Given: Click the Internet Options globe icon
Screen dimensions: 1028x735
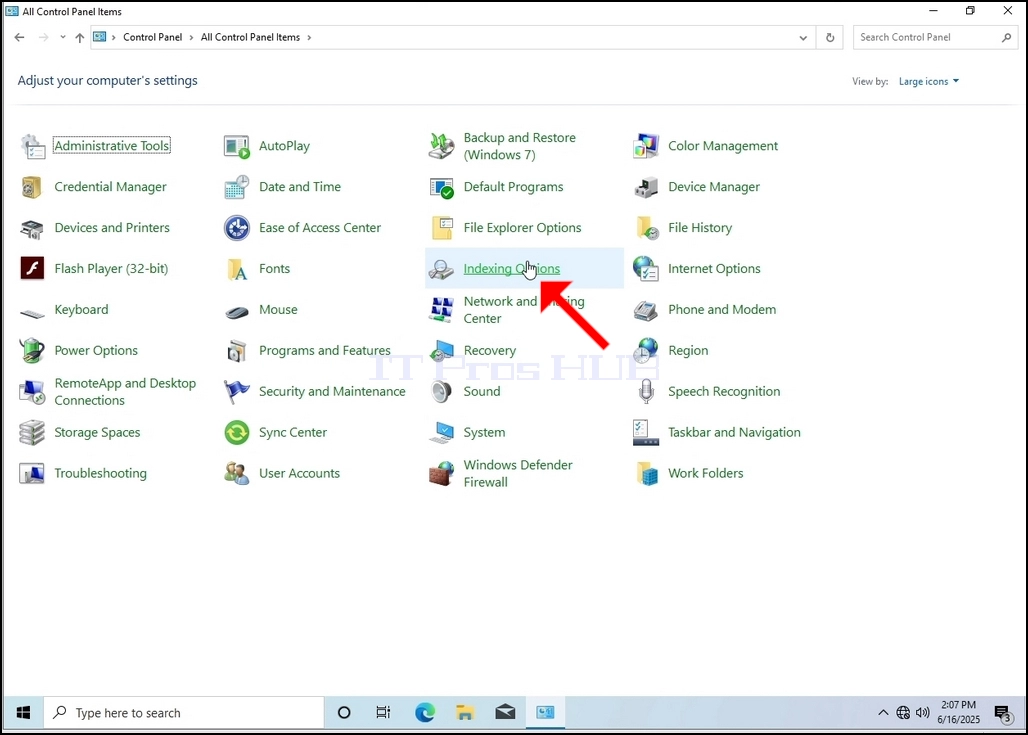Looking at the screenshot, I should click(646, 269).
